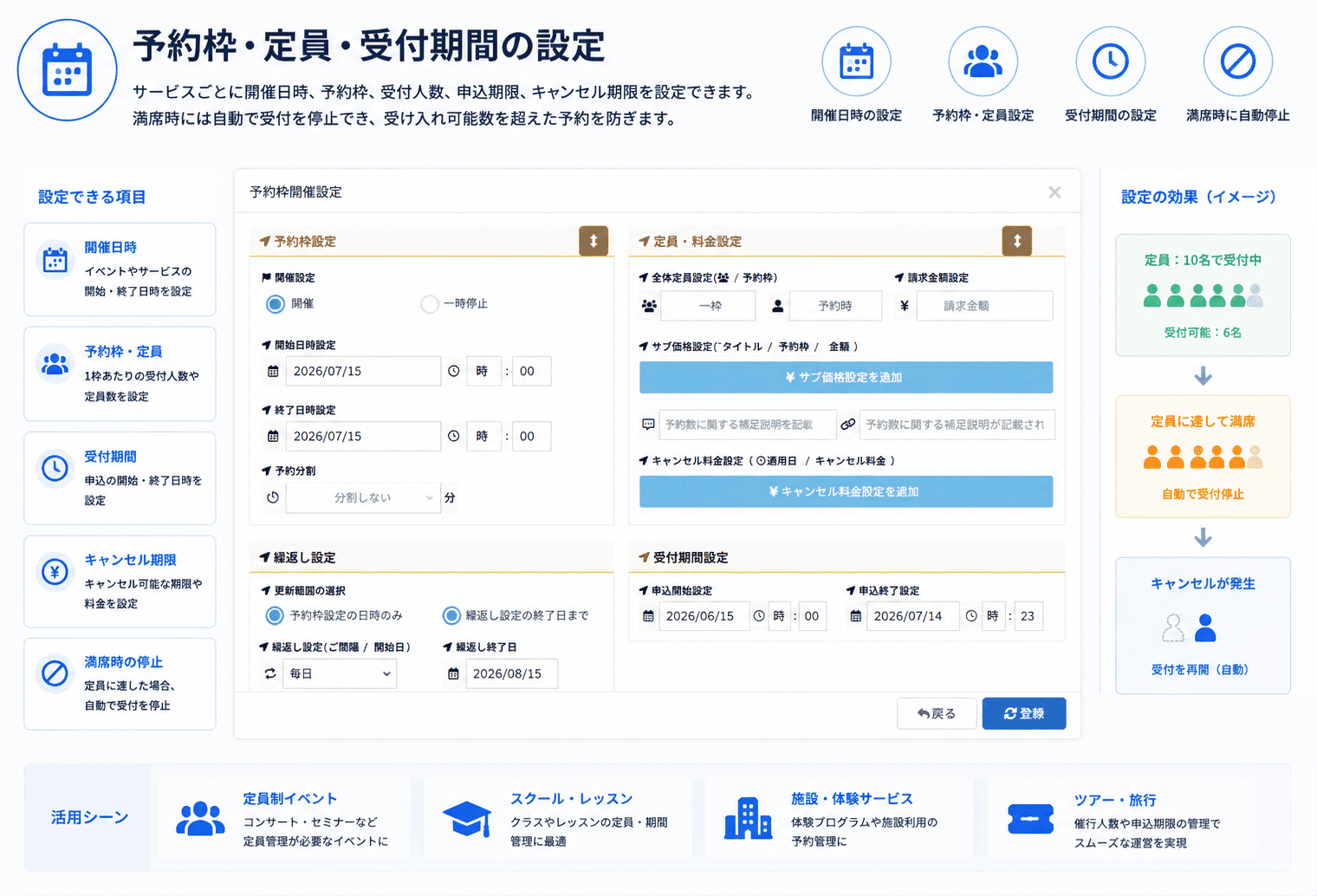Click the 予約枠・定員設定 people icon

pyautogui.click(x=983, y=61)
